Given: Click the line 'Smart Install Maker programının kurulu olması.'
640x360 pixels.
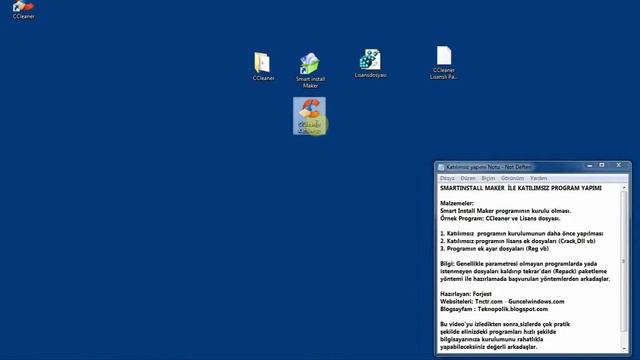Looking at the screenshot, I should 505,211.
